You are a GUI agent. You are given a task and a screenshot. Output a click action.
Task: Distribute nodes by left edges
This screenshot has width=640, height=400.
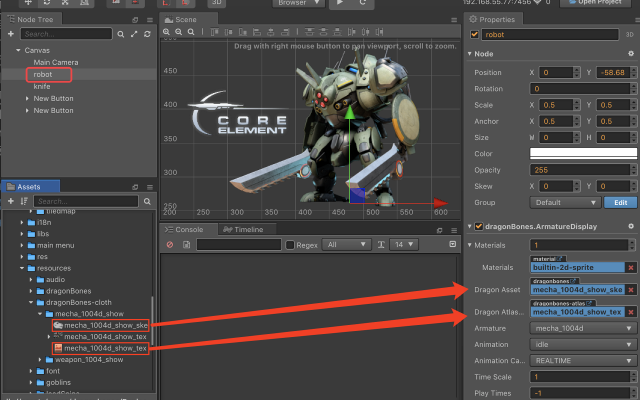[352, 32]
